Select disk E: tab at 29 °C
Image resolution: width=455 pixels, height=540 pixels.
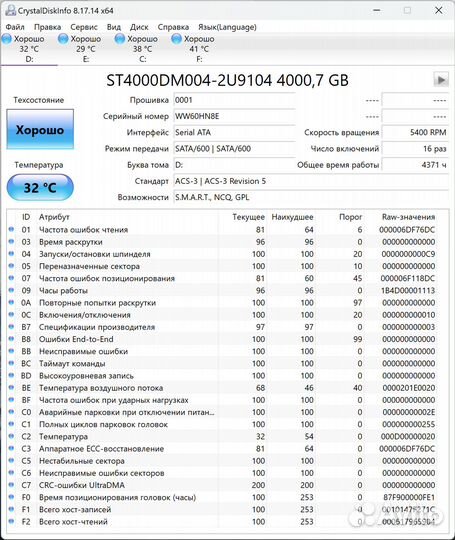(85, 49)
